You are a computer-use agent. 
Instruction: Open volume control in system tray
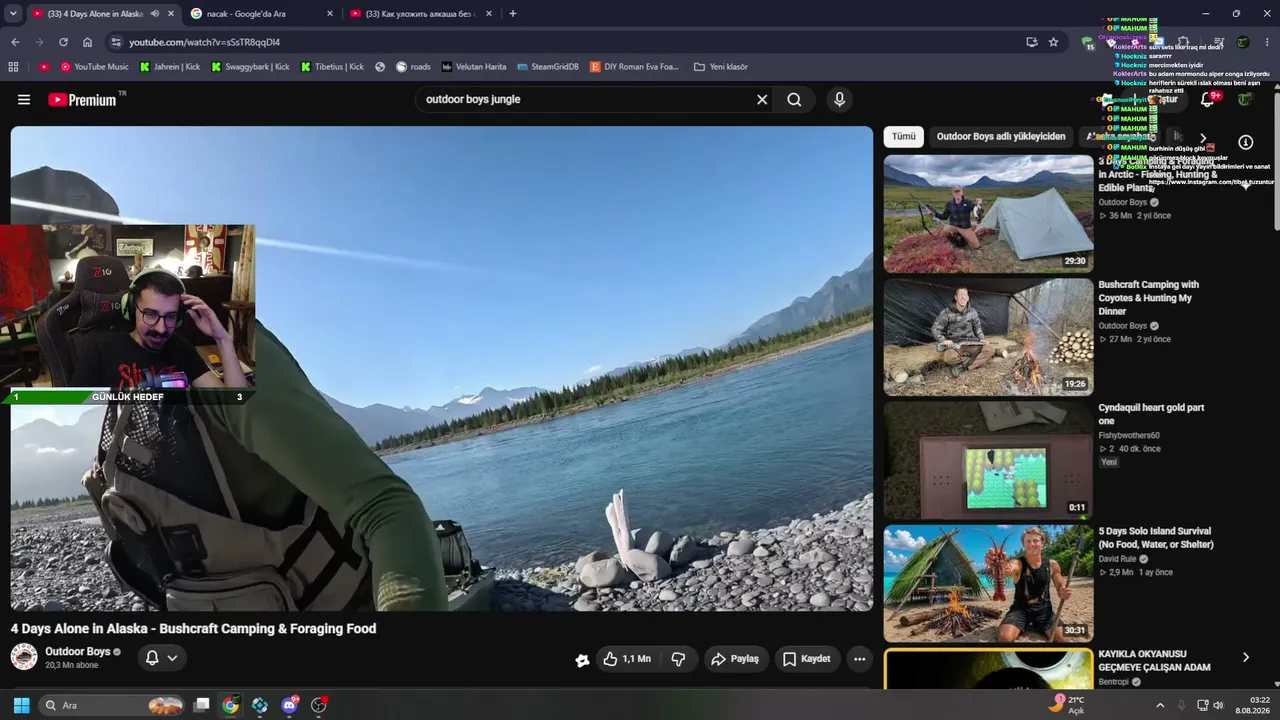pos(1218,705)
